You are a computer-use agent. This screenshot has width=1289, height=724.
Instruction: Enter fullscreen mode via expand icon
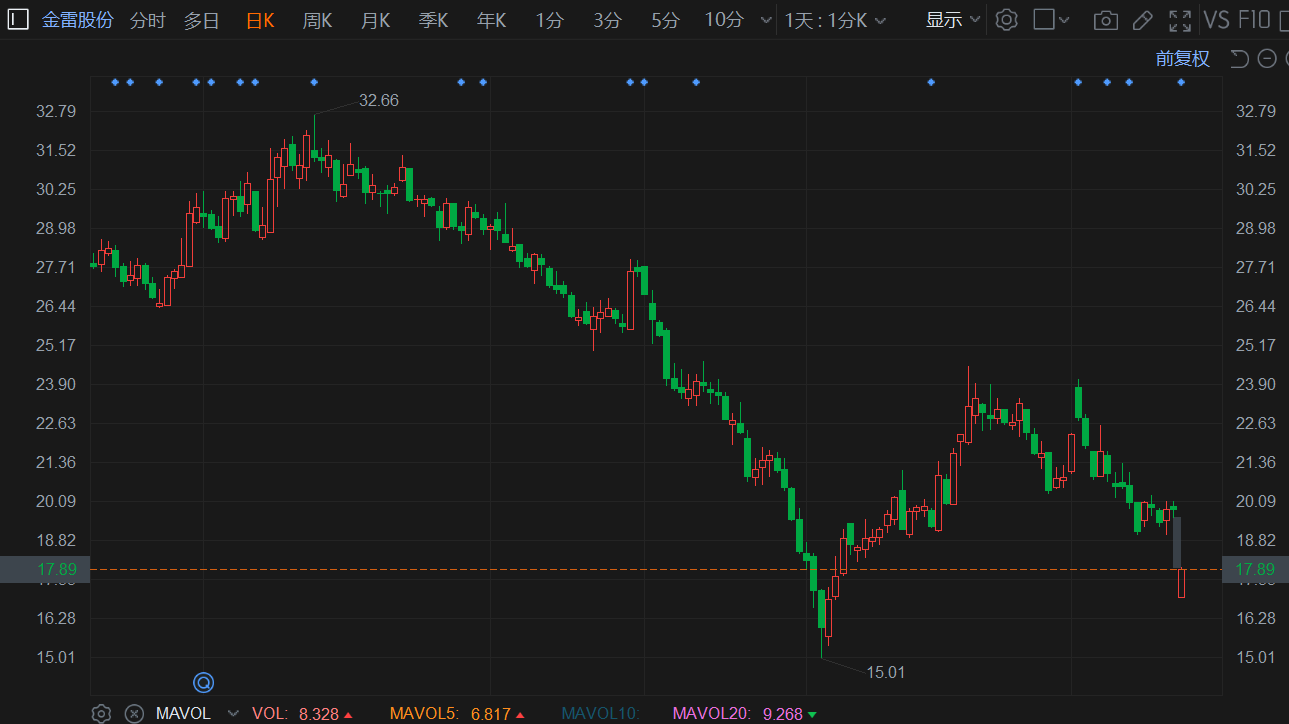pyautogui.click(x=1181, y=19)
